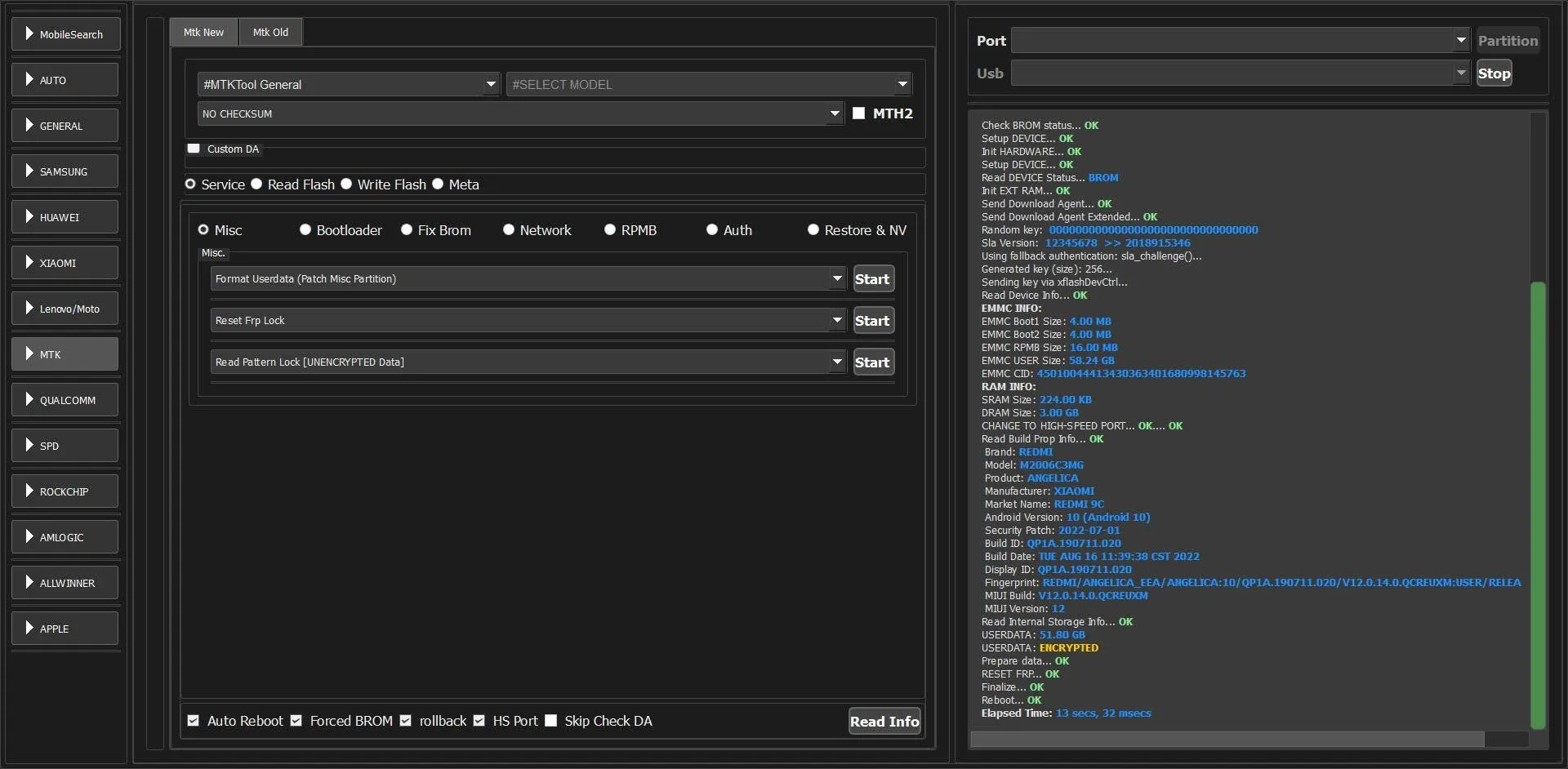Enable the MTH2 checkbox
Viewport: 1568px width, 769px height.
point(859,113)
